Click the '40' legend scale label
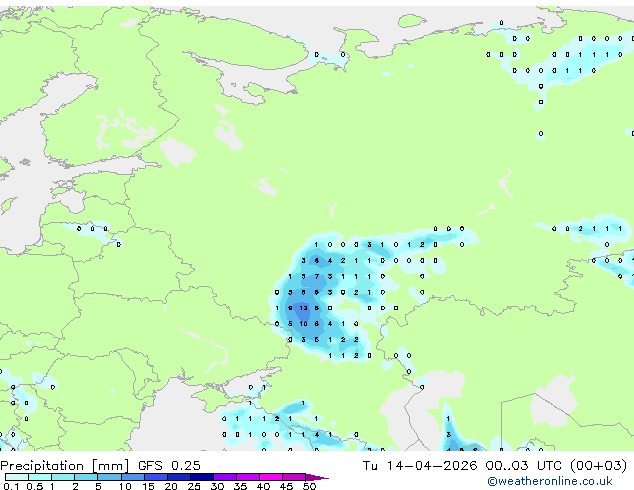 (x=263, y=486)
